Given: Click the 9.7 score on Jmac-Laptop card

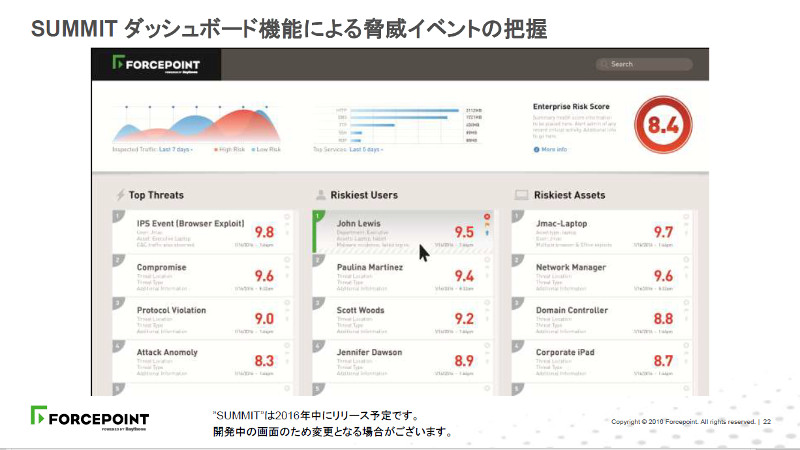Looking at the screenshot, I should (x=663, y=232).
